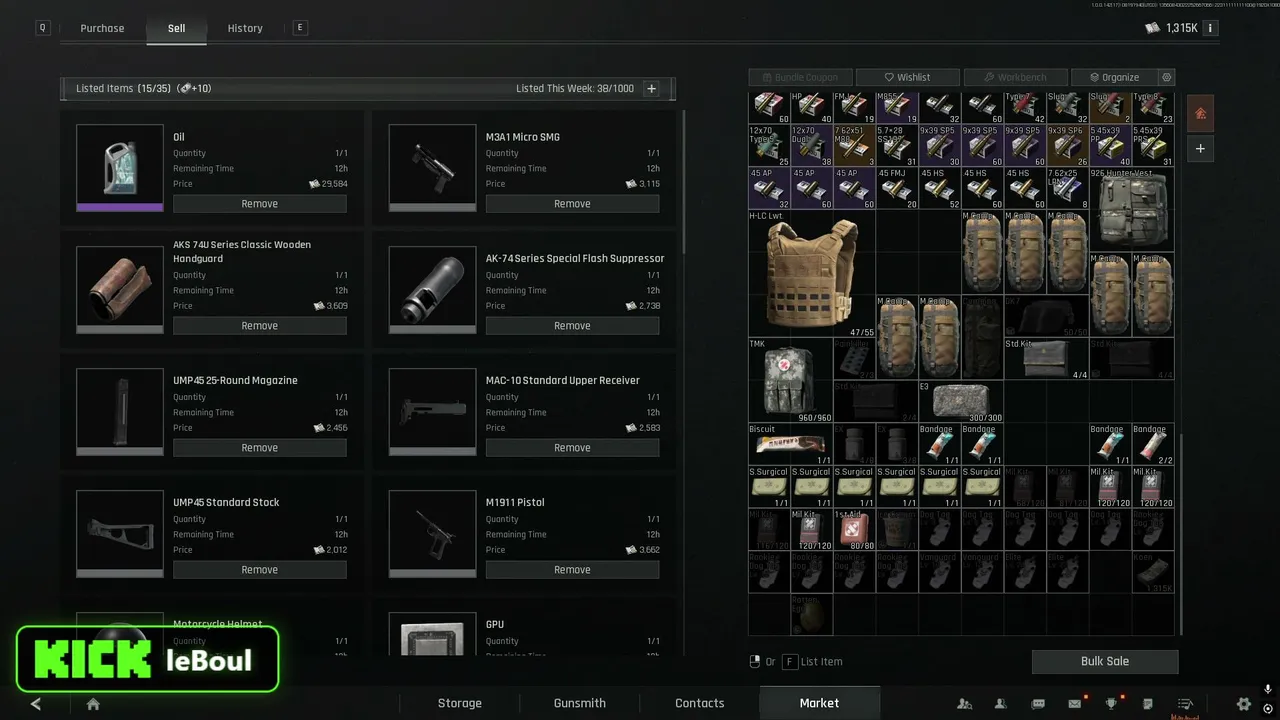1280x720 pixels.
Task: Select the 926 Hunter Vest item
Action: [1132, 209]
